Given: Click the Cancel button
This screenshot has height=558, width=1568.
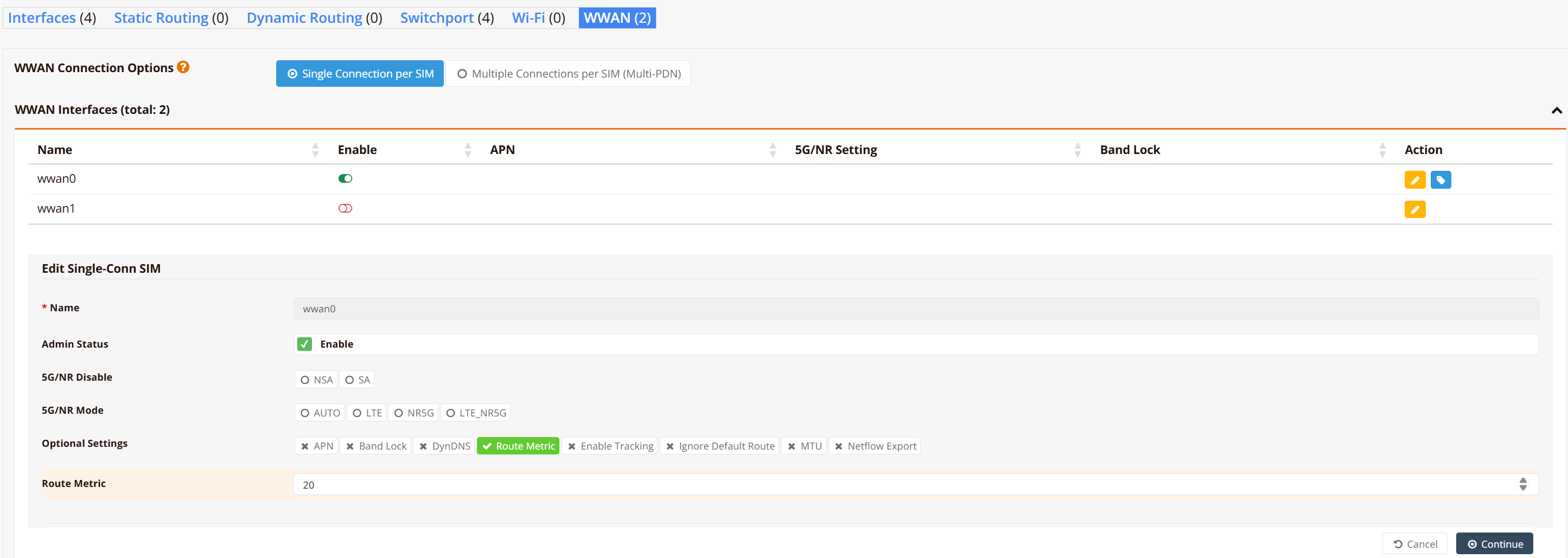Looking at the screenshot, I should click(1414, 544).
